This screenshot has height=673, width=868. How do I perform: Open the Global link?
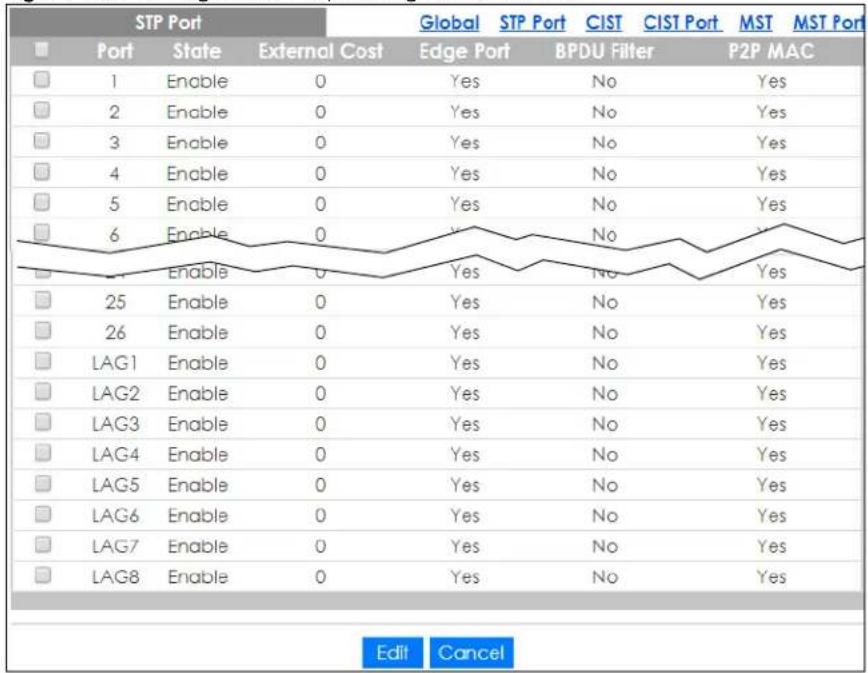coord(449,23)
